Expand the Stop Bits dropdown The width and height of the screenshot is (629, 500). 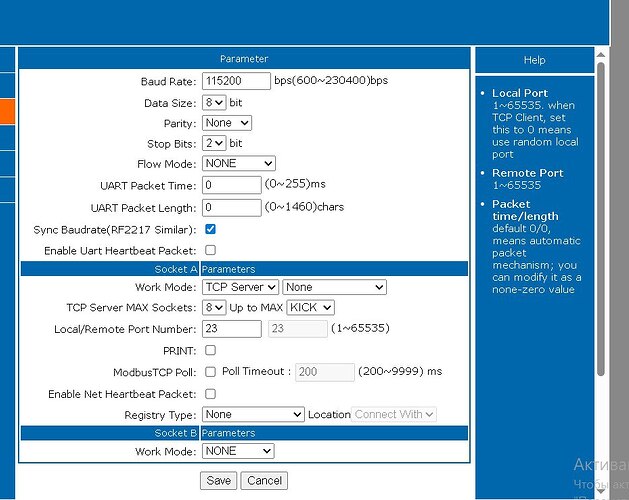click(214, 143)
